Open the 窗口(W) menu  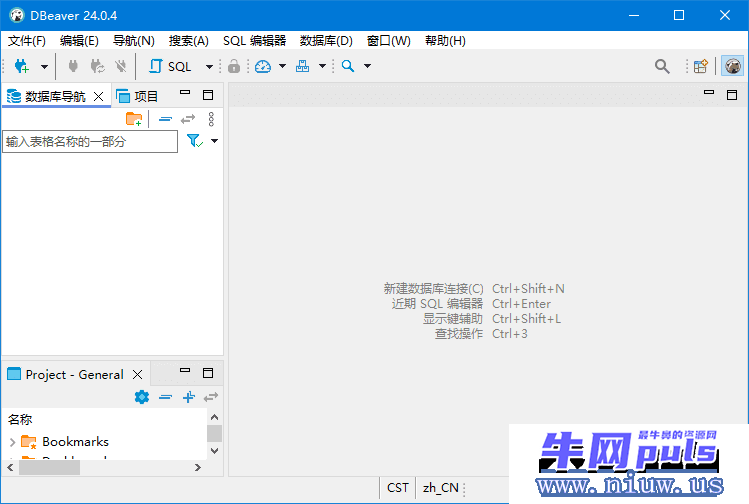(388, 41)
